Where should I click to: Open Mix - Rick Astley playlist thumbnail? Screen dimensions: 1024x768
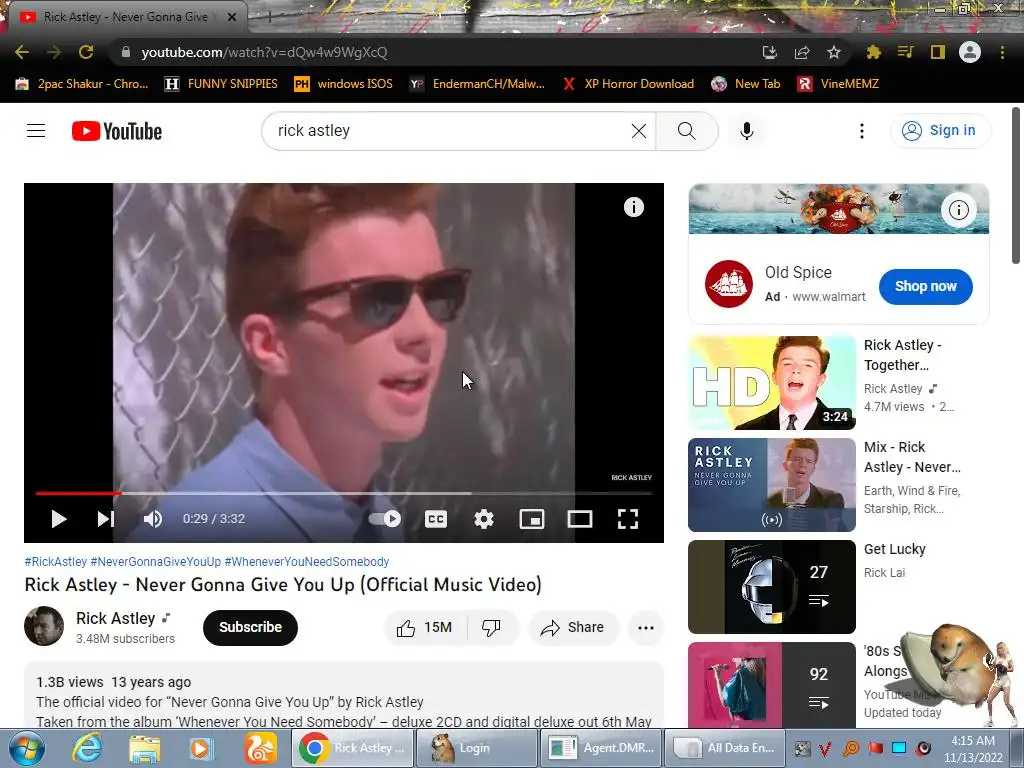771,485
